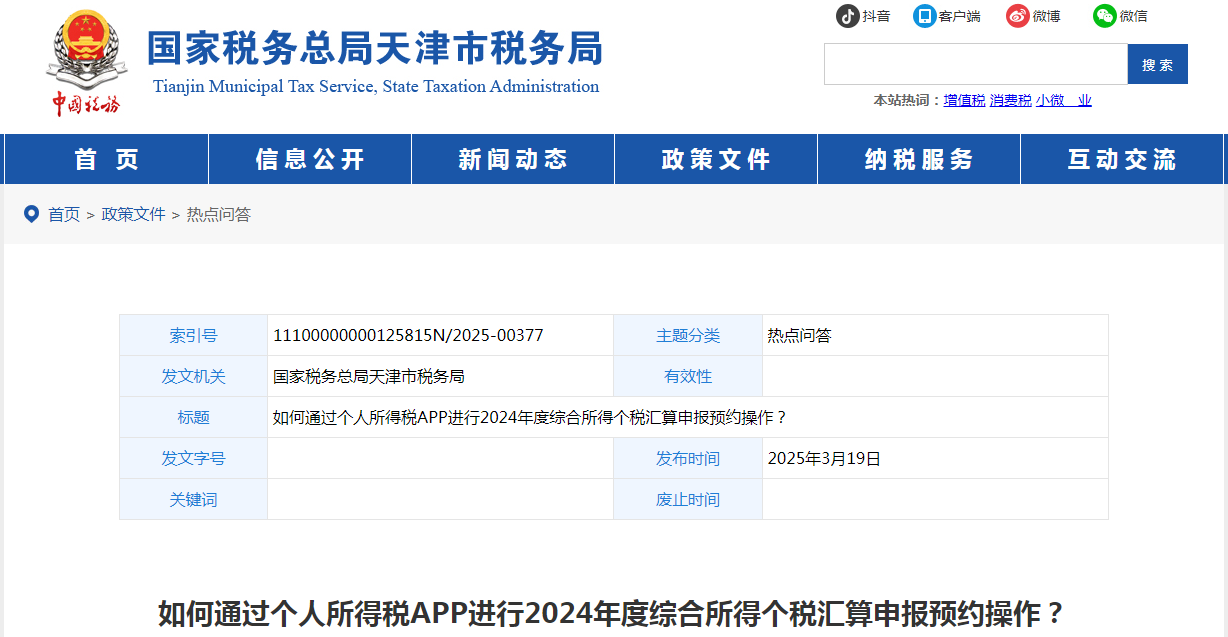
Task: Open the 客户端 client app icon
Action: click(924, 16)
